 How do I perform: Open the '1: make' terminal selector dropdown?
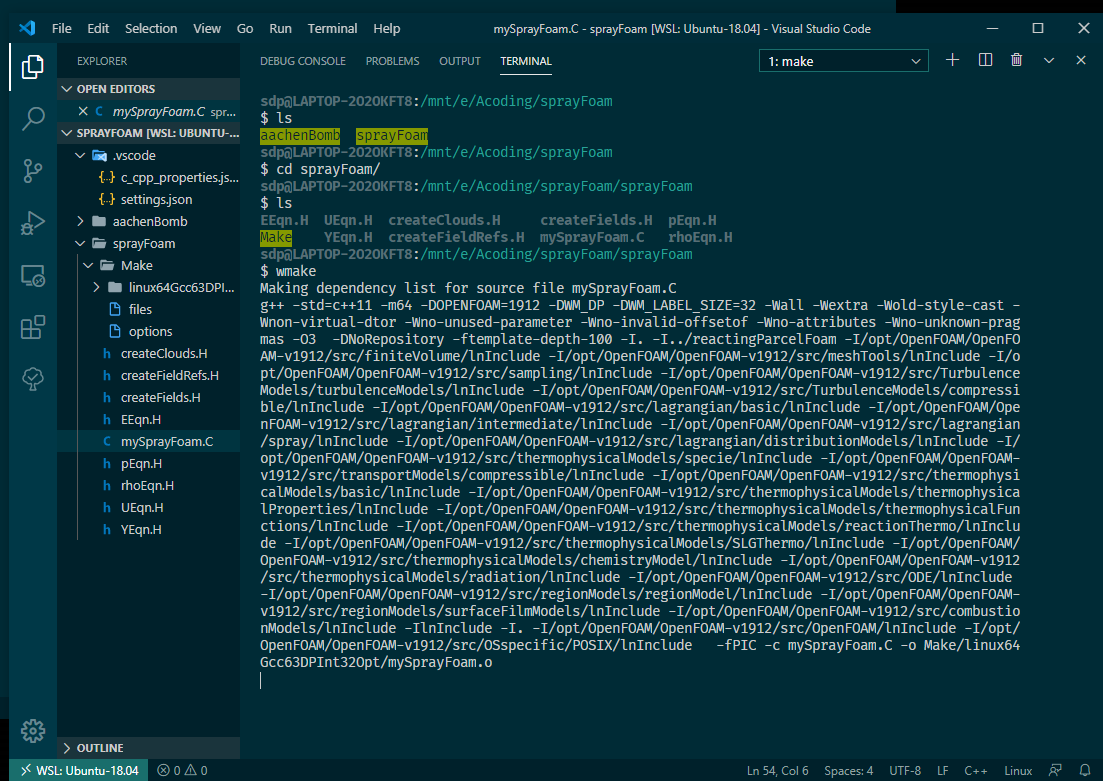point(843,60)
